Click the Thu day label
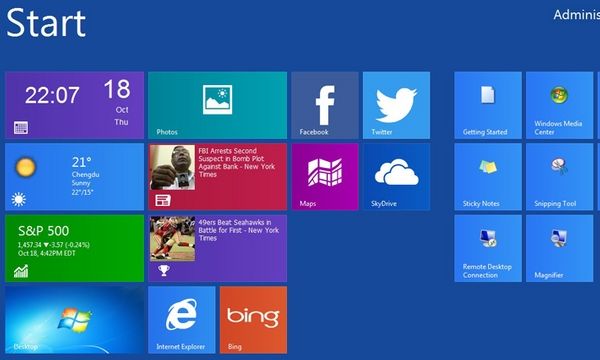Screen dimensions: 600x360 point(121,122)
